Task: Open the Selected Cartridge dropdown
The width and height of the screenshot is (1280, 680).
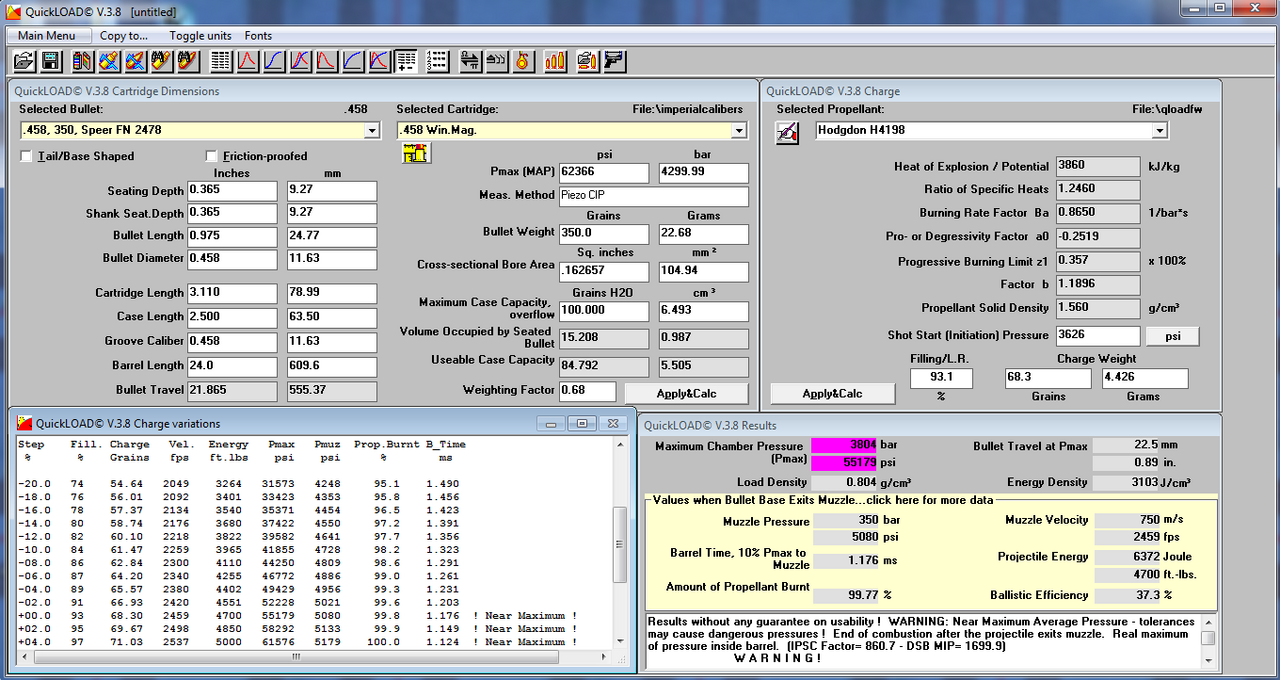Action: click(739, 130)
